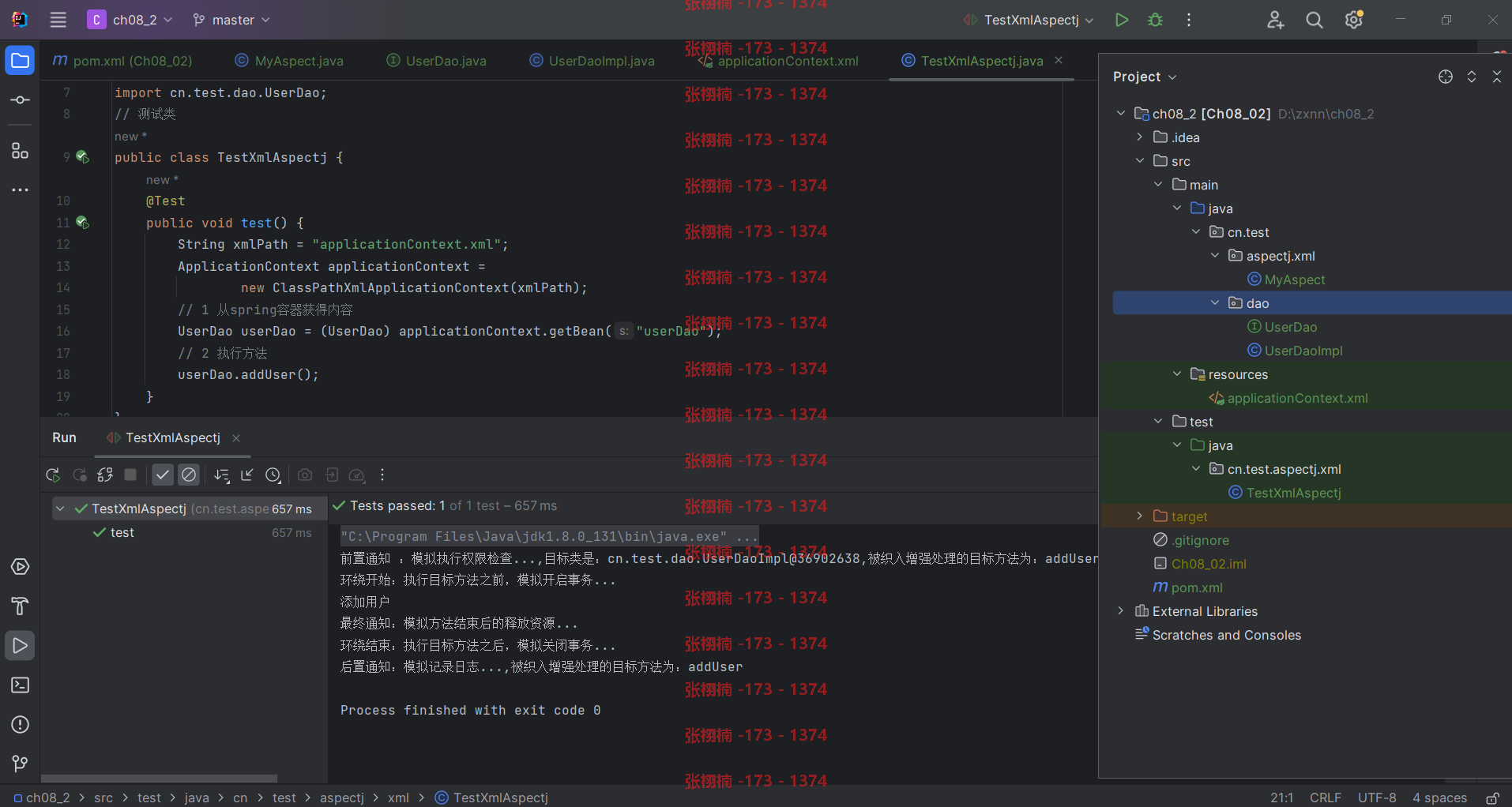Collapse resources folder
Image resolution: width=1512 pixels, height=807 pixels.
point(1177,373)
